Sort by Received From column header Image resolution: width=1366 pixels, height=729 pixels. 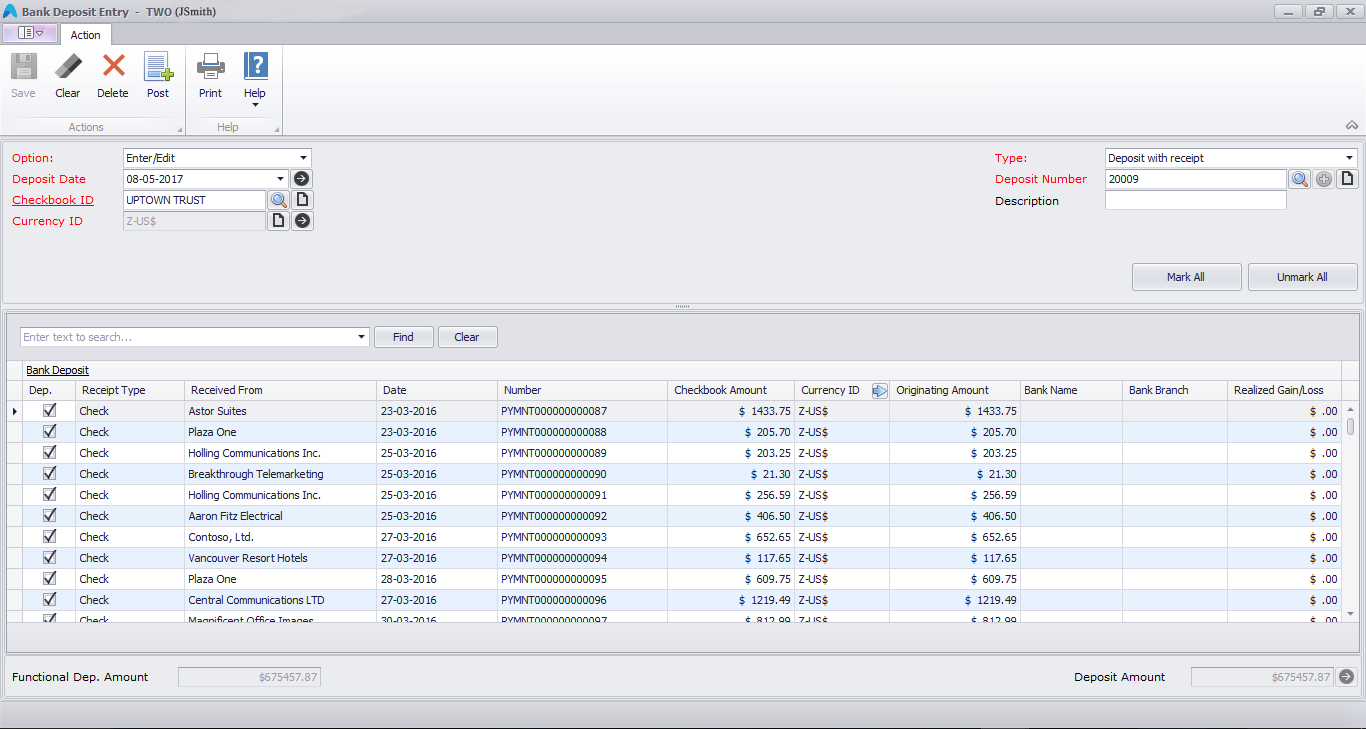[281, 390]
